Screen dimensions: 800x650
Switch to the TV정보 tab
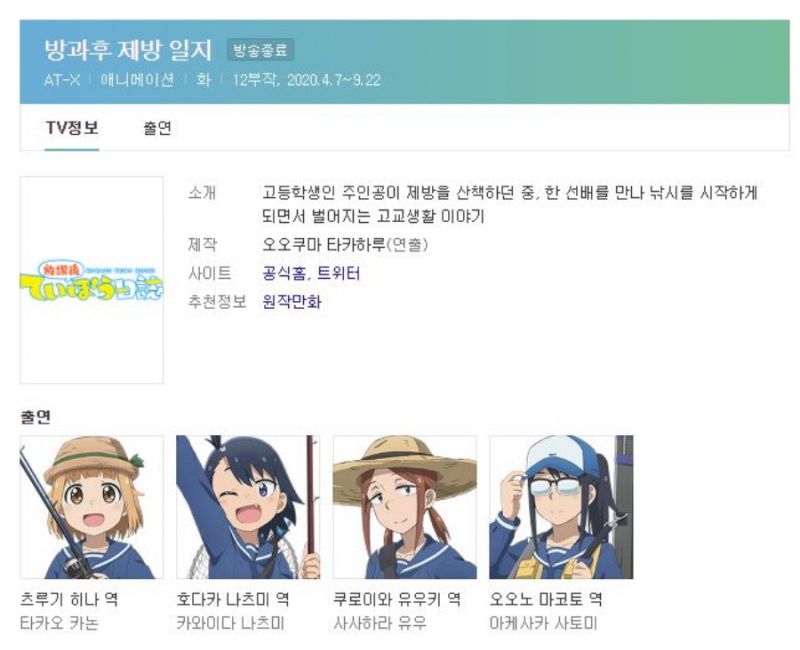tap(72, 128)
